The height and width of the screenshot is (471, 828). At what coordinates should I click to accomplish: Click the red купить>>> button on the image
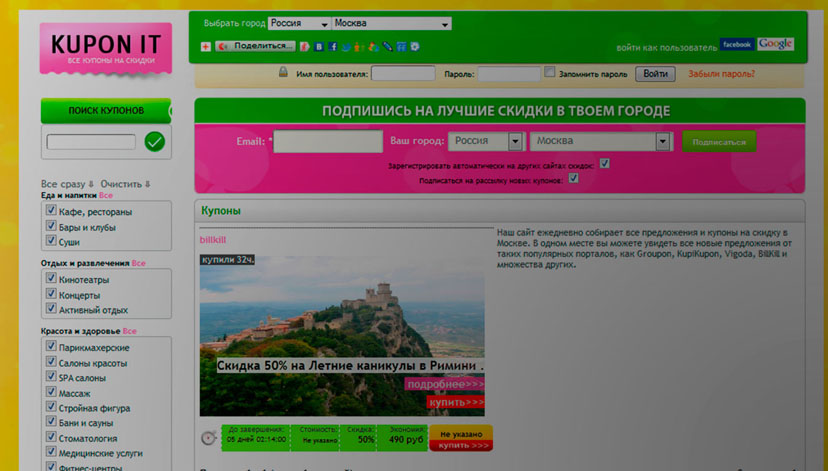[x=456, y=402]
